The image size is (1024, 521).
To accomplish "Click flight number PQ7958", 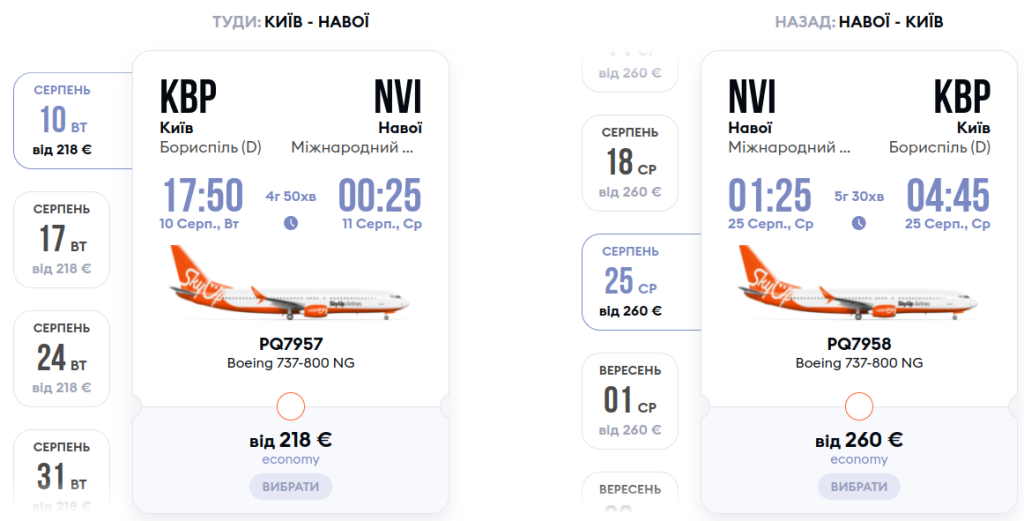I will (858, 344).
